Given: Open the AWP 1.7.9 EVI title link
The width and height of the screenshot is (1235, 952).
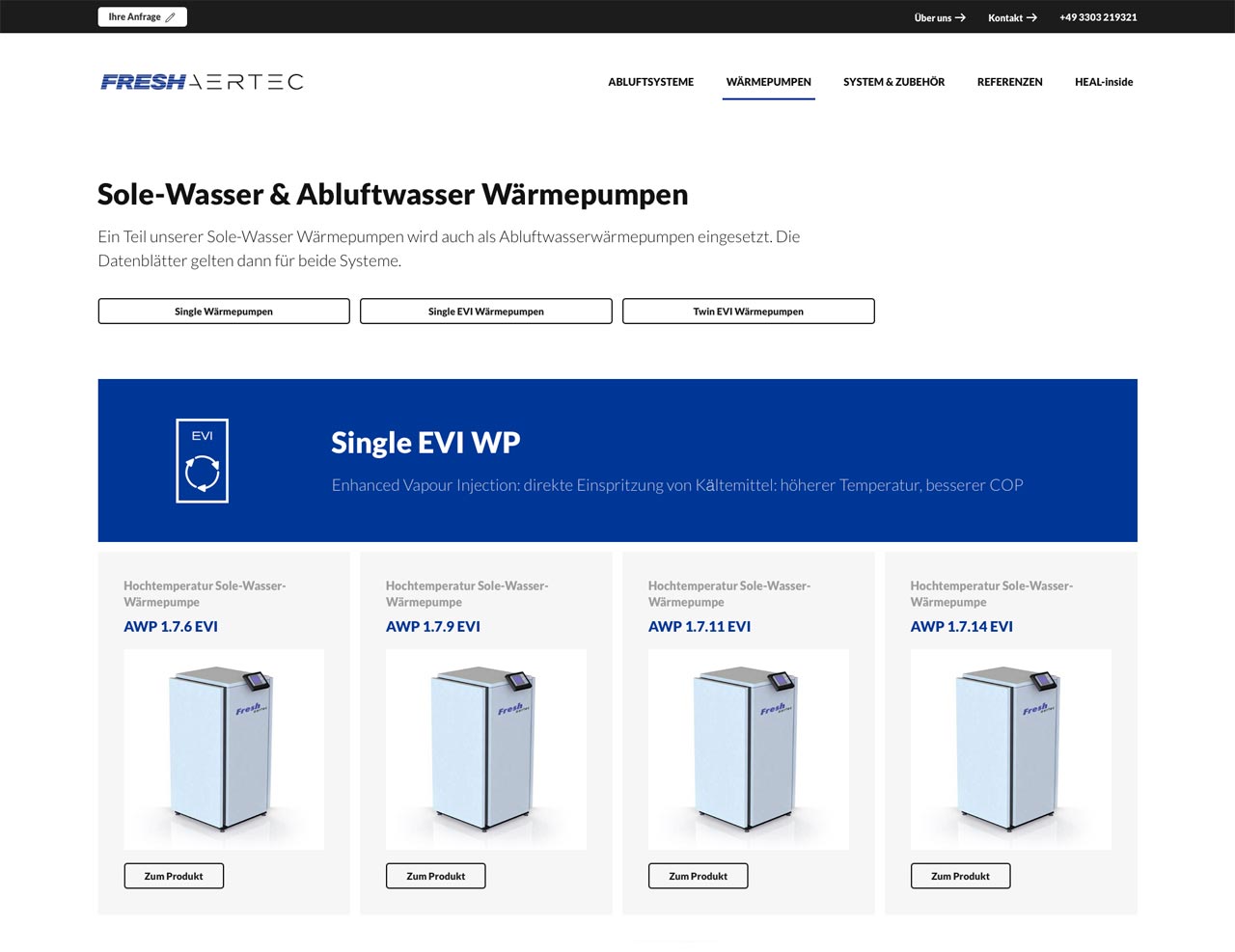Looking at the screenshot, I should coord(433,626).
